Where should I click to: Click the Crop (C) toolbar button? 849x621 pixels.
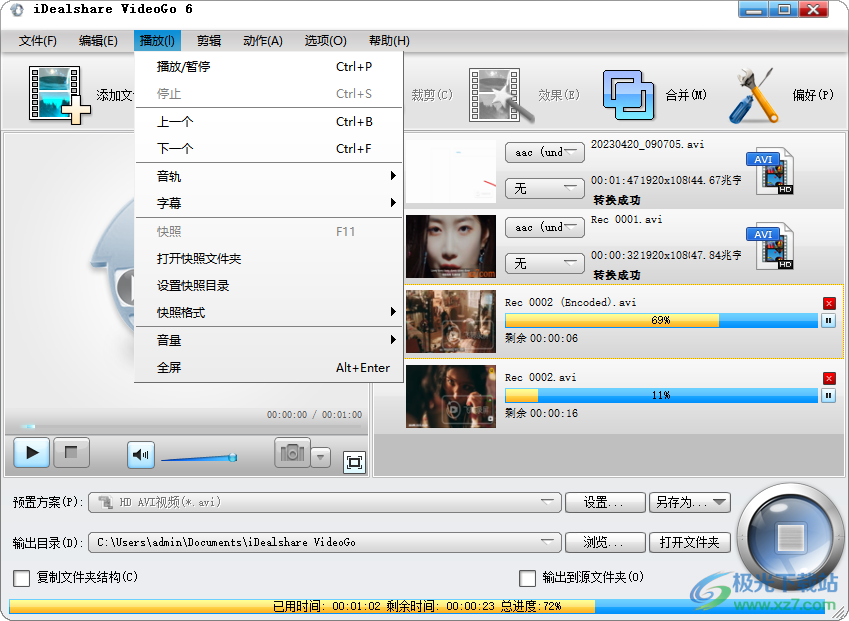[x=432, y=95]
